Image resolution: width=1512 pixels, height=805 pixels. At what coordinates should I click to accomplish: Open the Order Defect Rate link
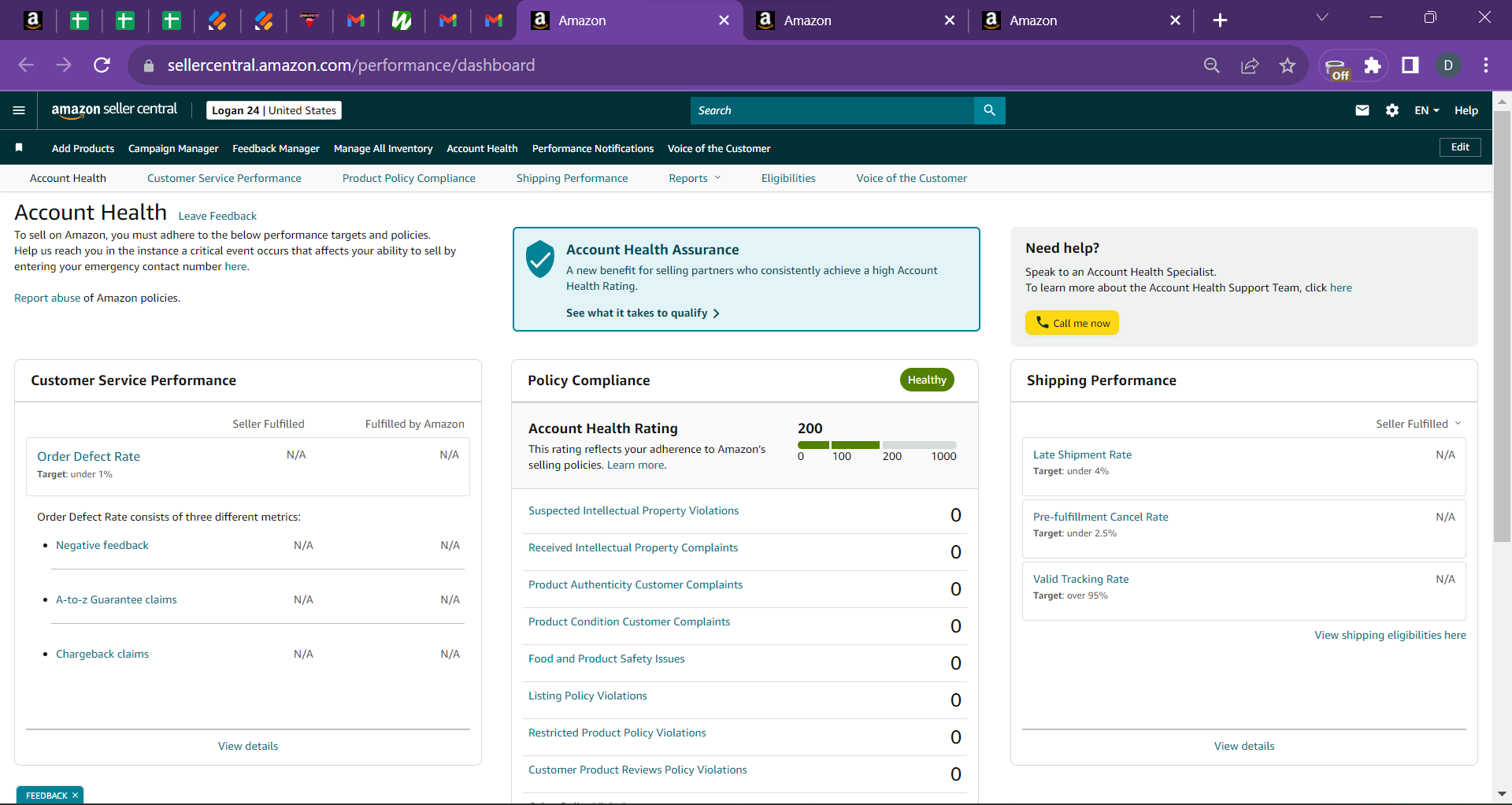click(89, 456)
